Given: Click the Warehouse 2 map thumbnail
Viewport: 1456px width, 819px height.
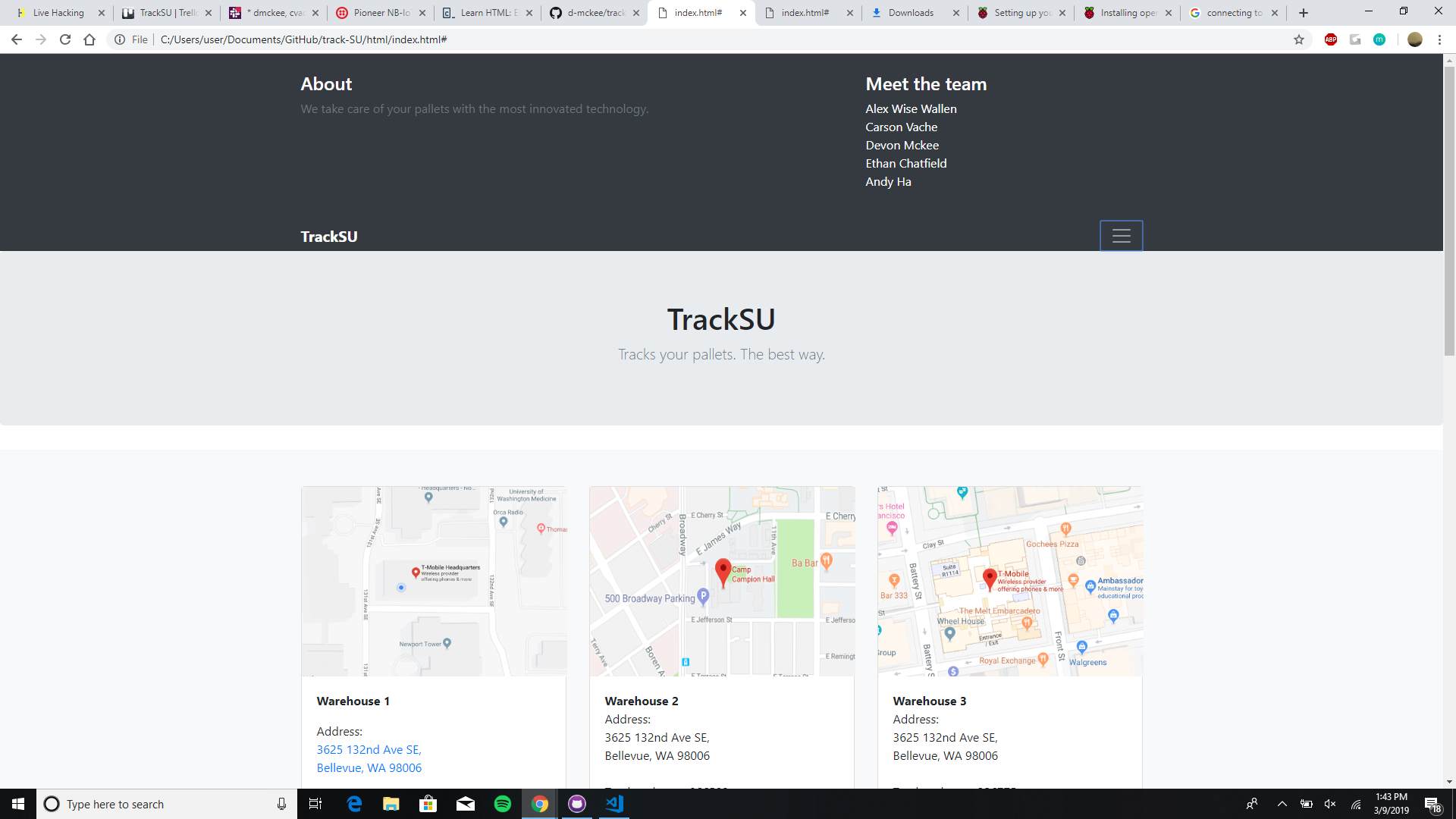Looking at the screenshot, I should coord(721,581).
